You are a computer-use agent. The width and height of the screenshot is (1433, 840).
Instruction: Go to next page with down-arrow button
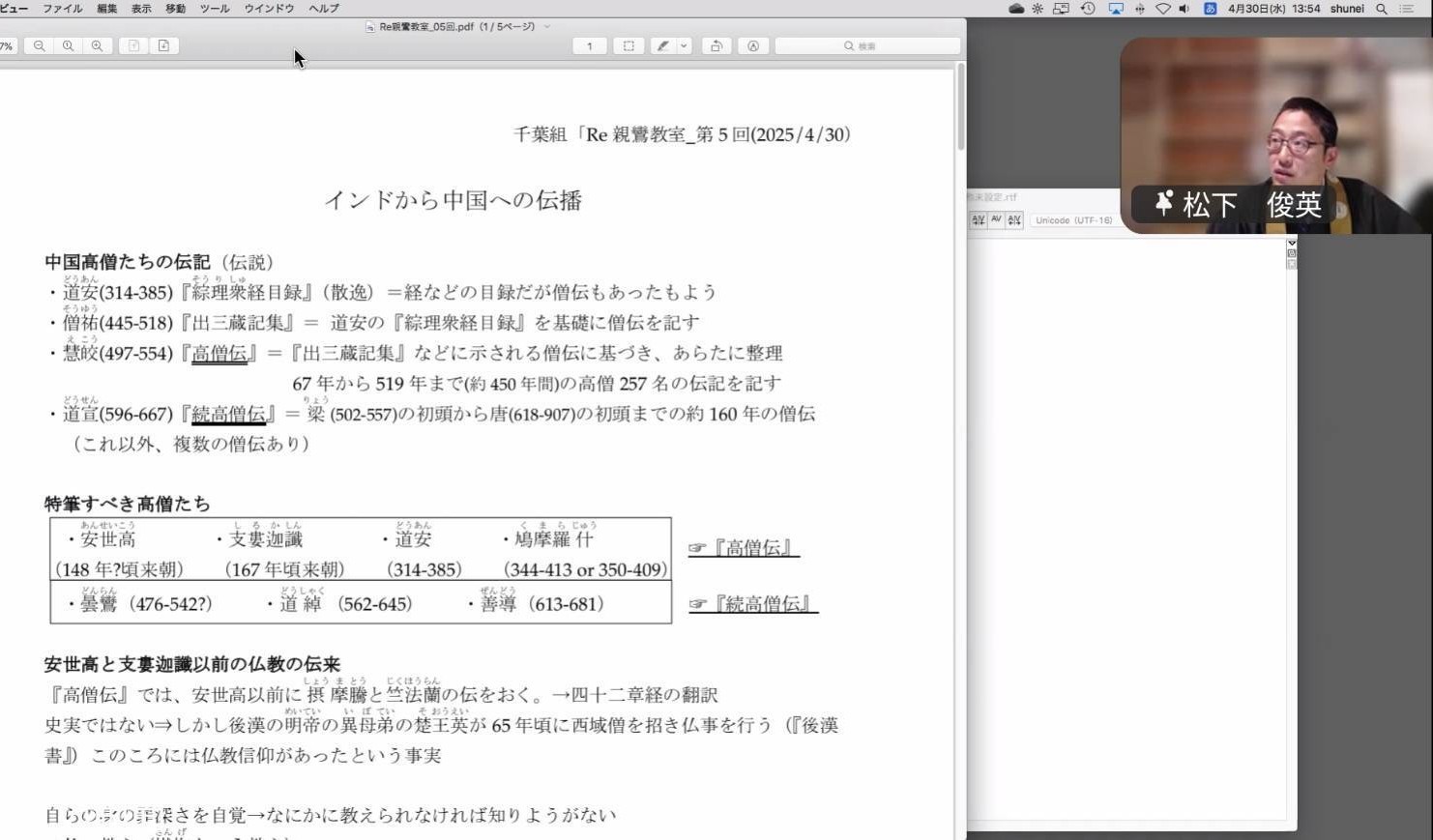coord(163,45)
